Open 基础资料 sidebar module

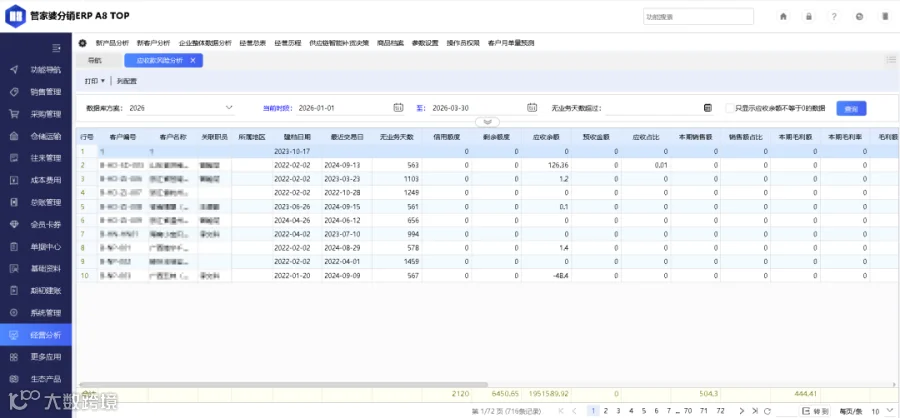(36, 269)
